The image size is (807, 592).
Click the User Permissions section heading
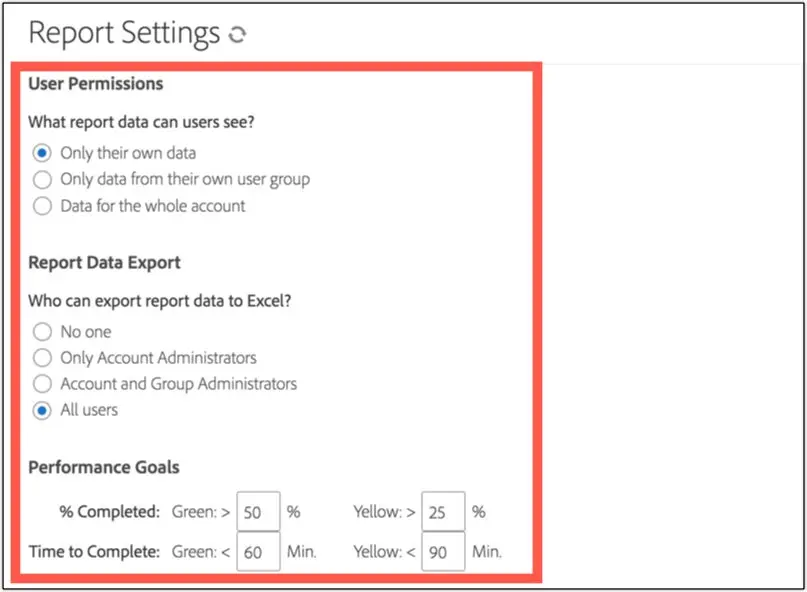[x=96, y=84]
